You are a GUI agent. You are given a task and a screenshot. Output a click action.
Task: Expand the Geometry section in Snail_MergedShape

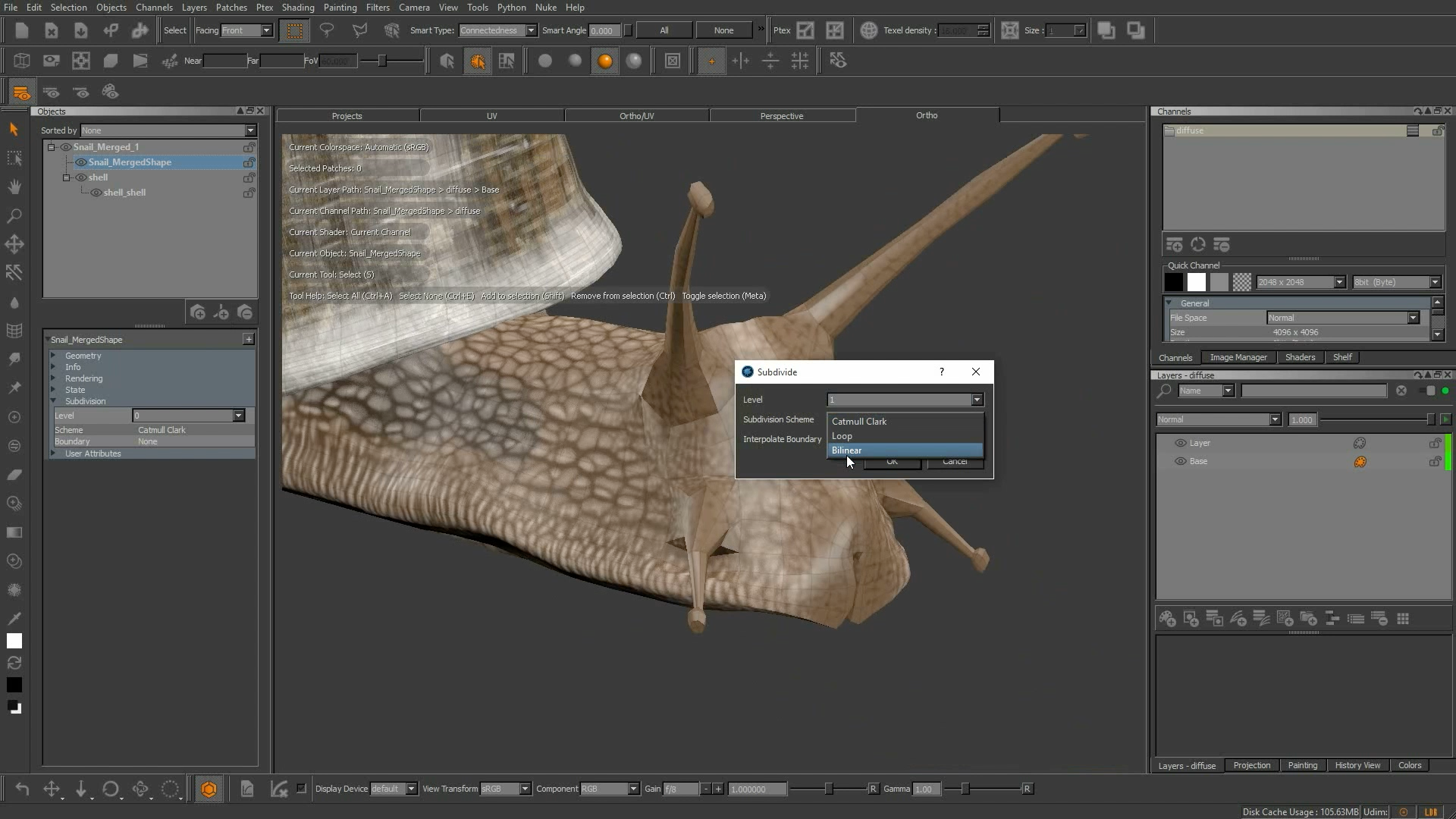[x=54, y=355]
